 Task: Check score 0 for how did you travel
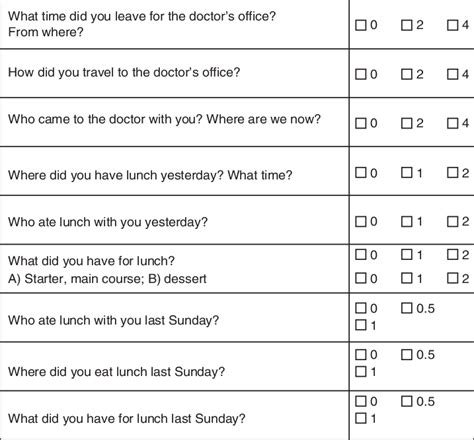[x=361, y=74]
